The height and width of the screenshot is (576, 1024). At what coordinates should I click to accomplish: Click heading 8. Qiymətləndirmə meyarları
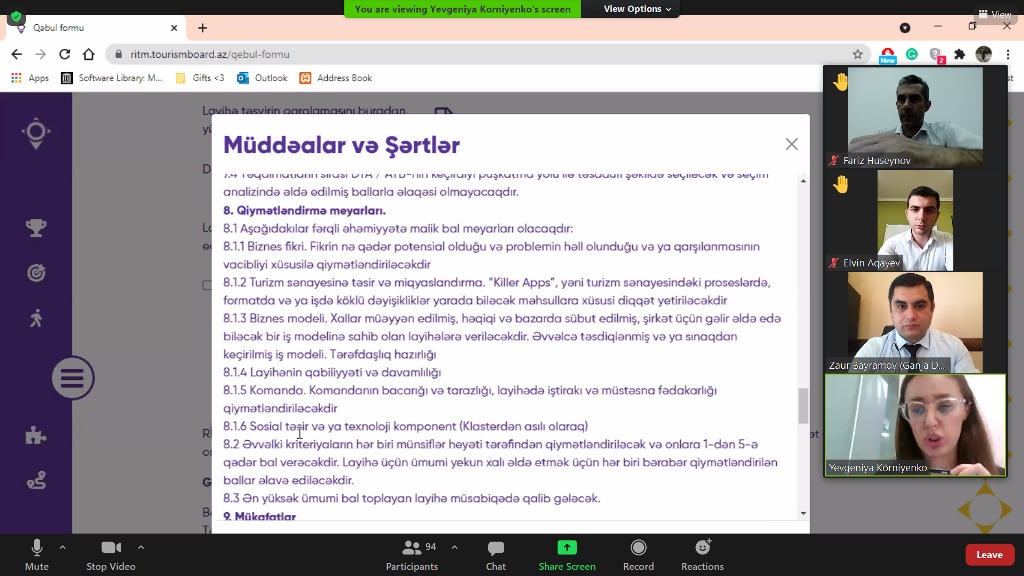304,210
